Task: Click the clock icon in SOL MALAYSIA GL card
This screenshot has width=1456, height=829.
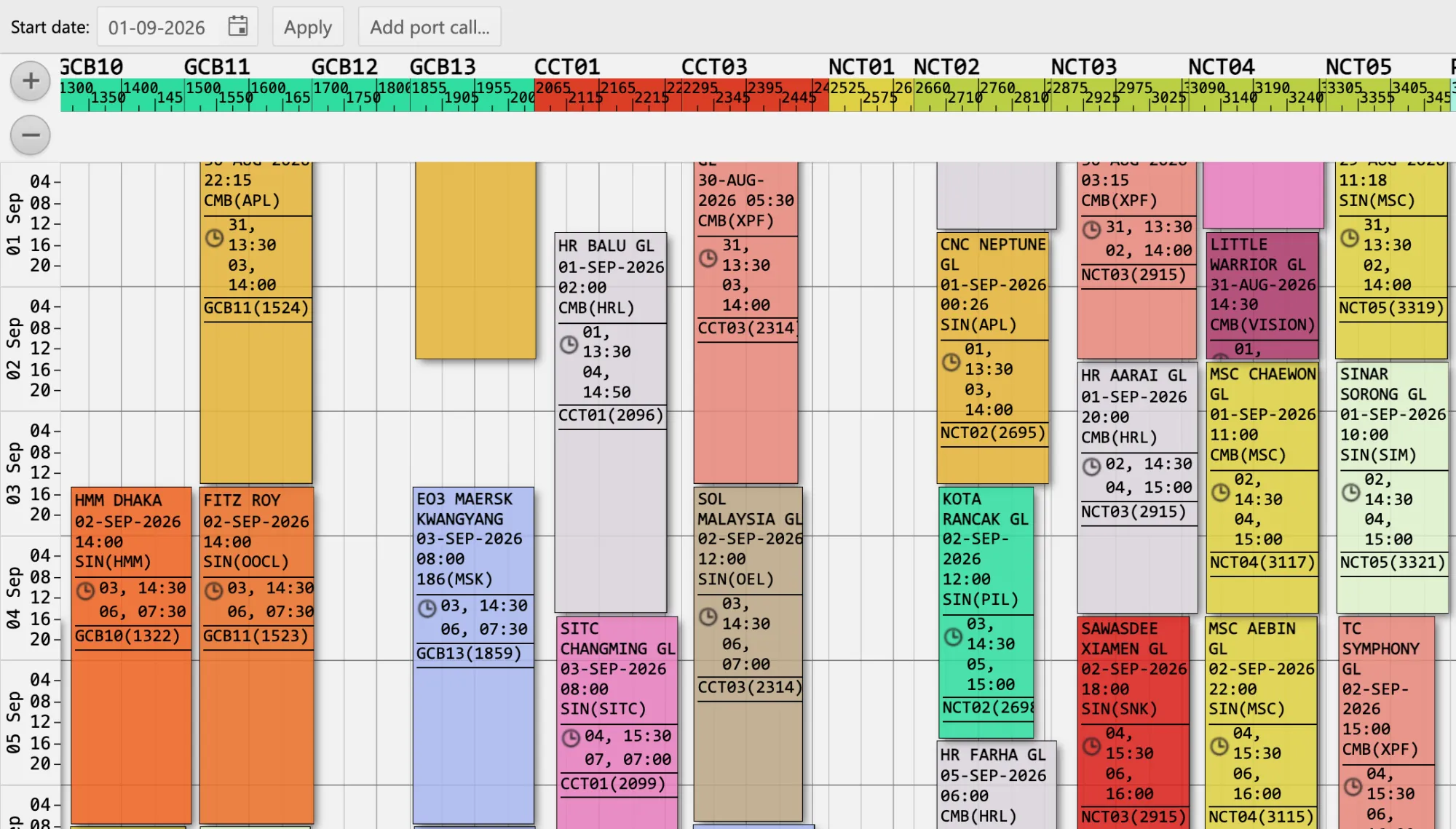Action: (708, 616)
